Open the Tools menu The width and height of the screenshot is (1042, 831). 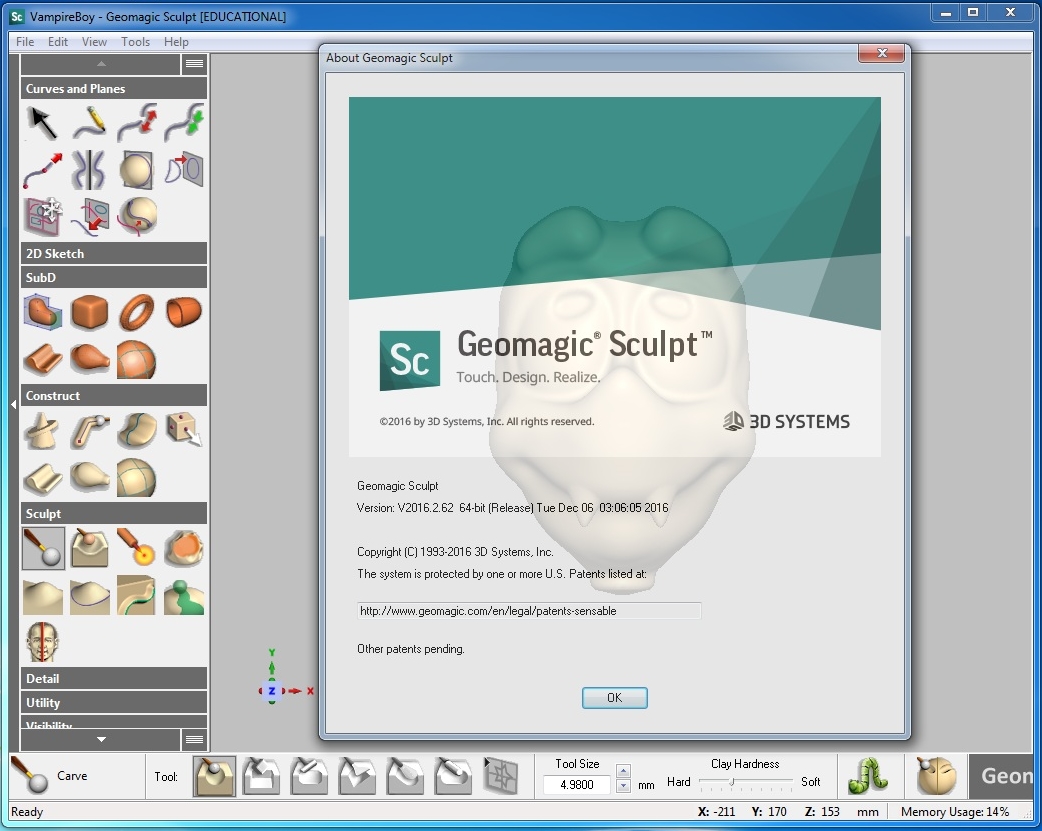click(x=136, y=42)
